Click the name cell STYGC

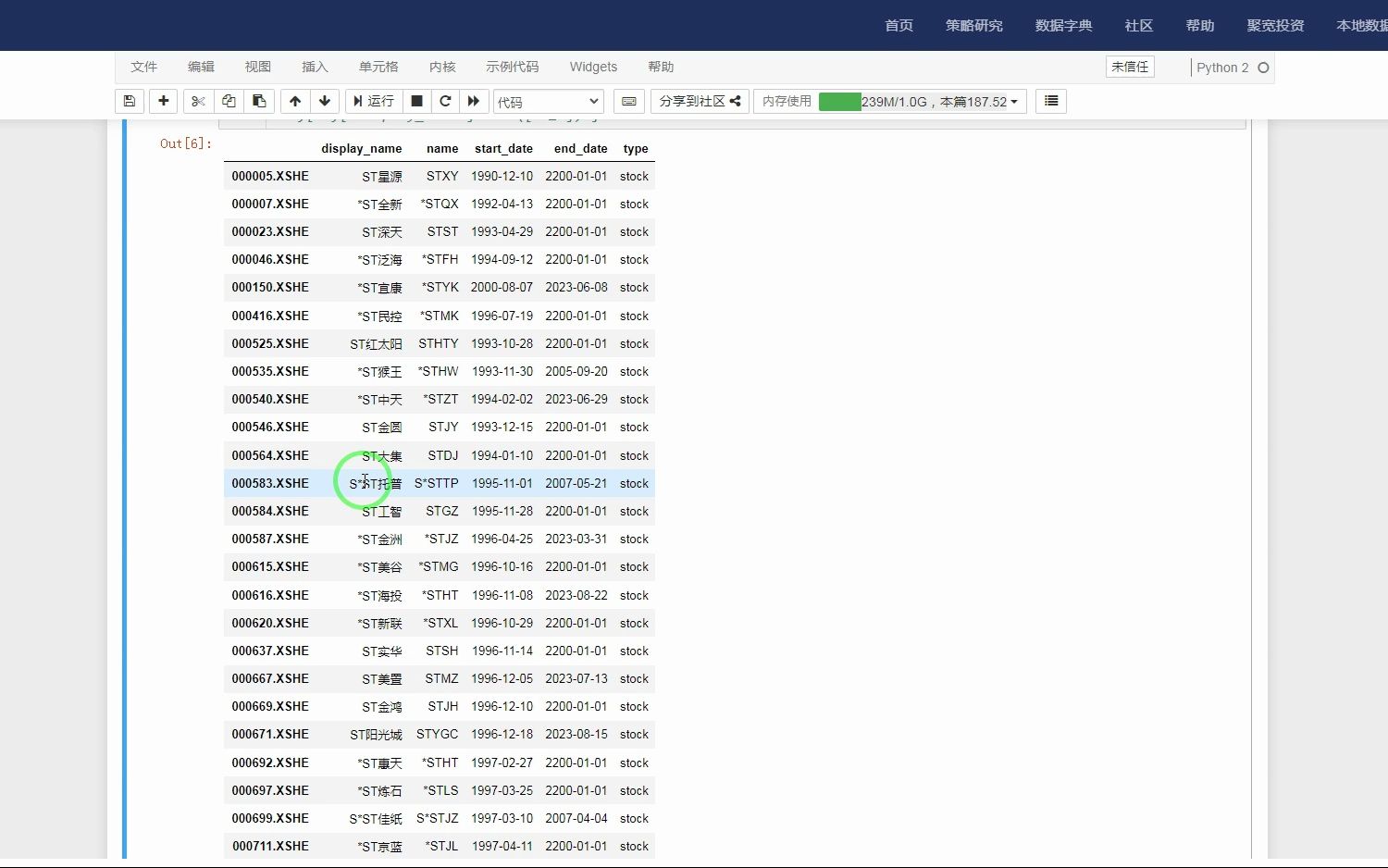coord(438,734)
